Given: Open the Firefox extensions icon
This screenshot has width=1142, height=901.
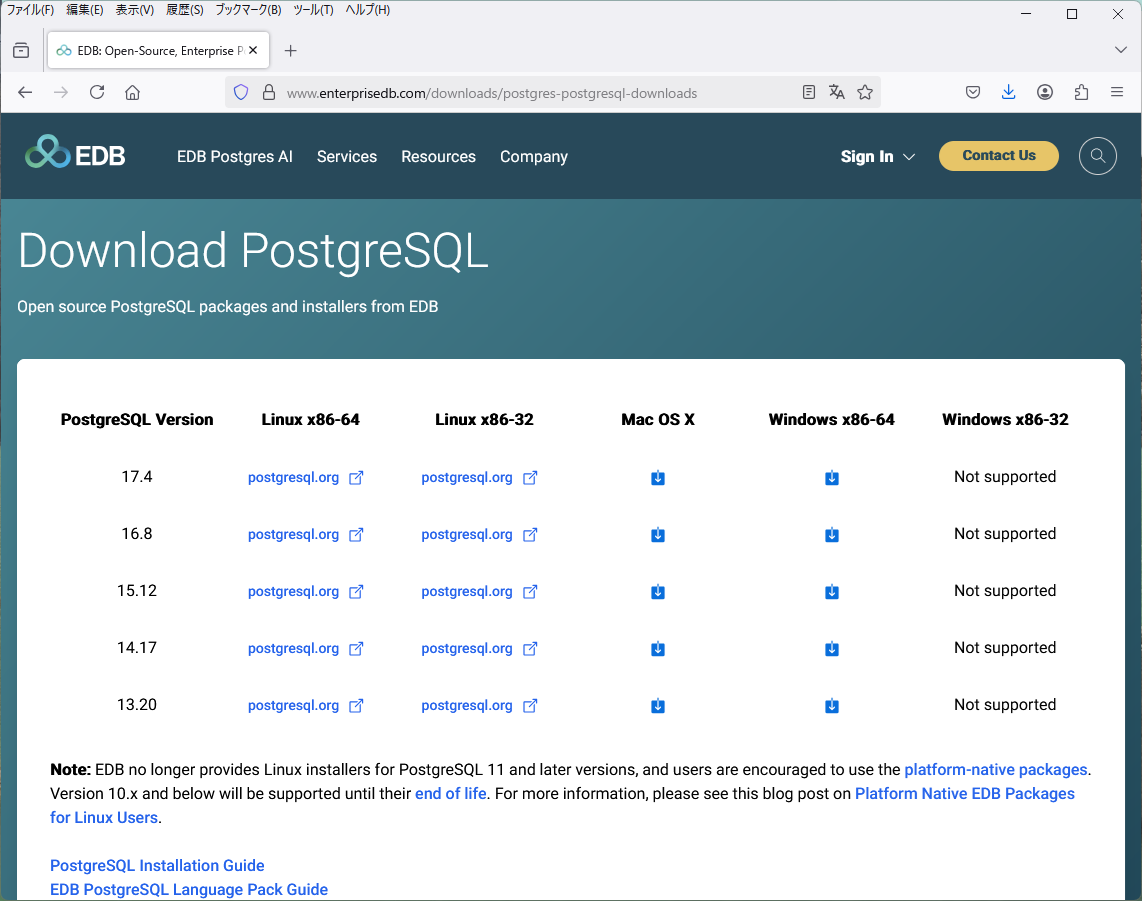Looking at the screenshot, I should click(x=1081, y=93).
